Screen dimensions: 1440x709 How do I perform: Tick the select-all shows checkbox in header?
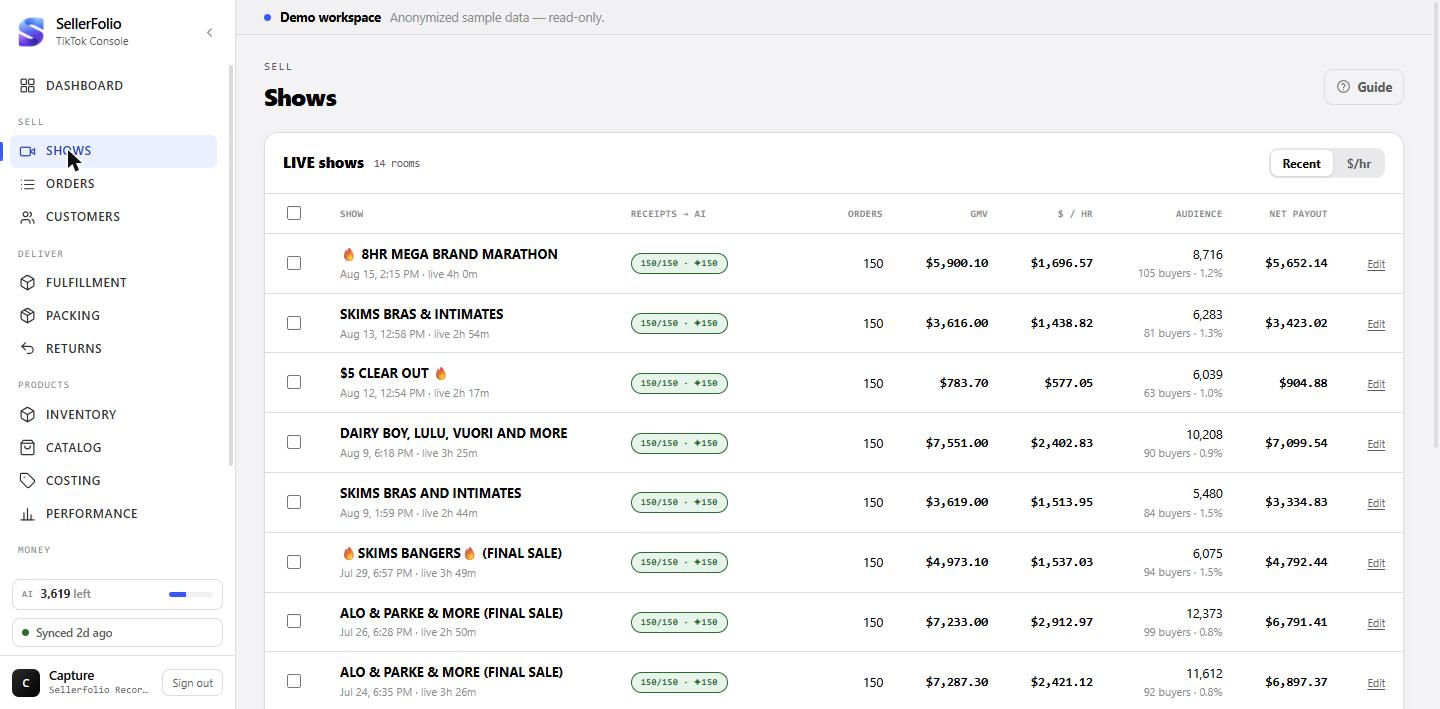click(x=294, y=213)
